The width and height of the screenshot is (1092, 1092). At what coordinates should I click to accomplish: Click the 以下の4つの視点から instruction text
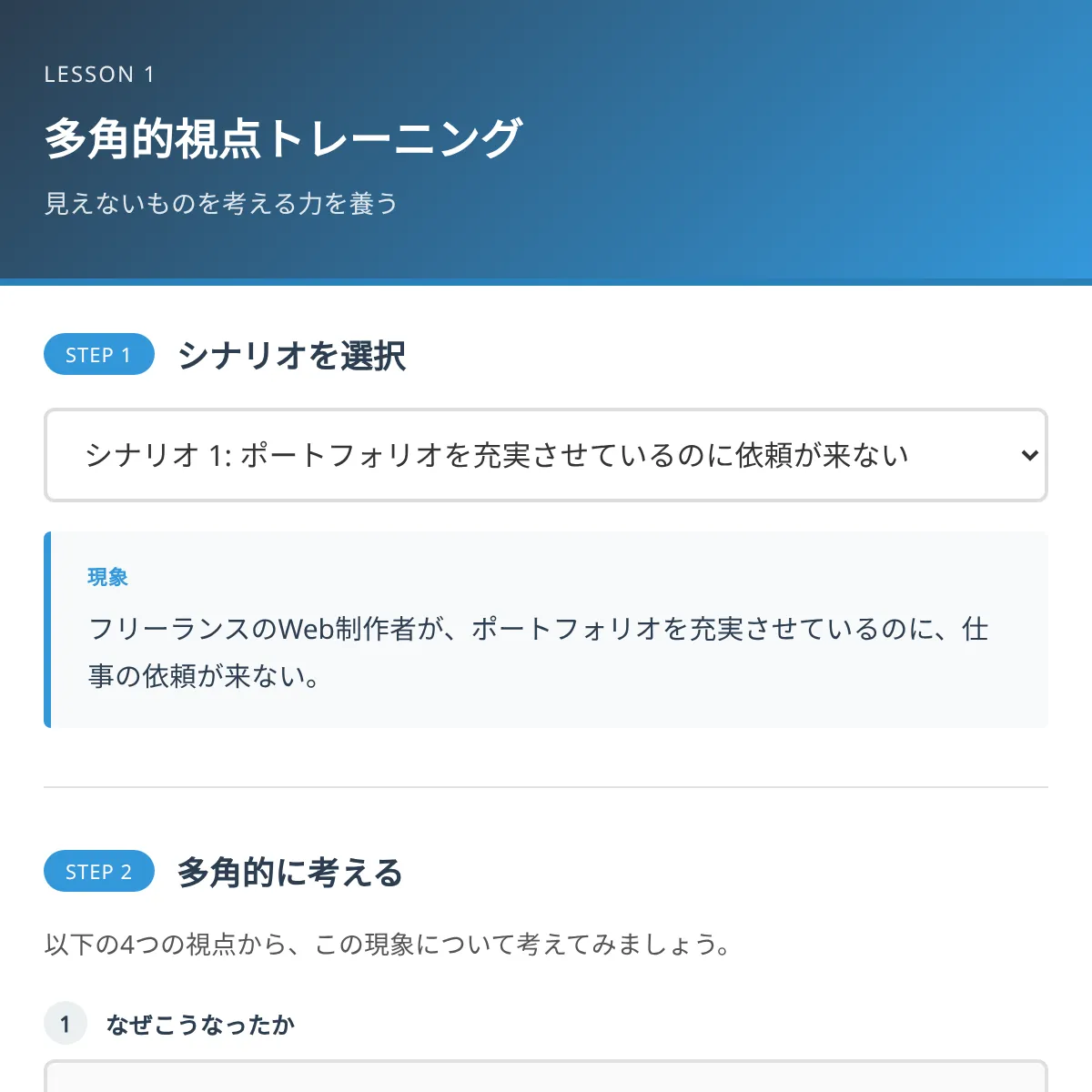tap(388, 945)
